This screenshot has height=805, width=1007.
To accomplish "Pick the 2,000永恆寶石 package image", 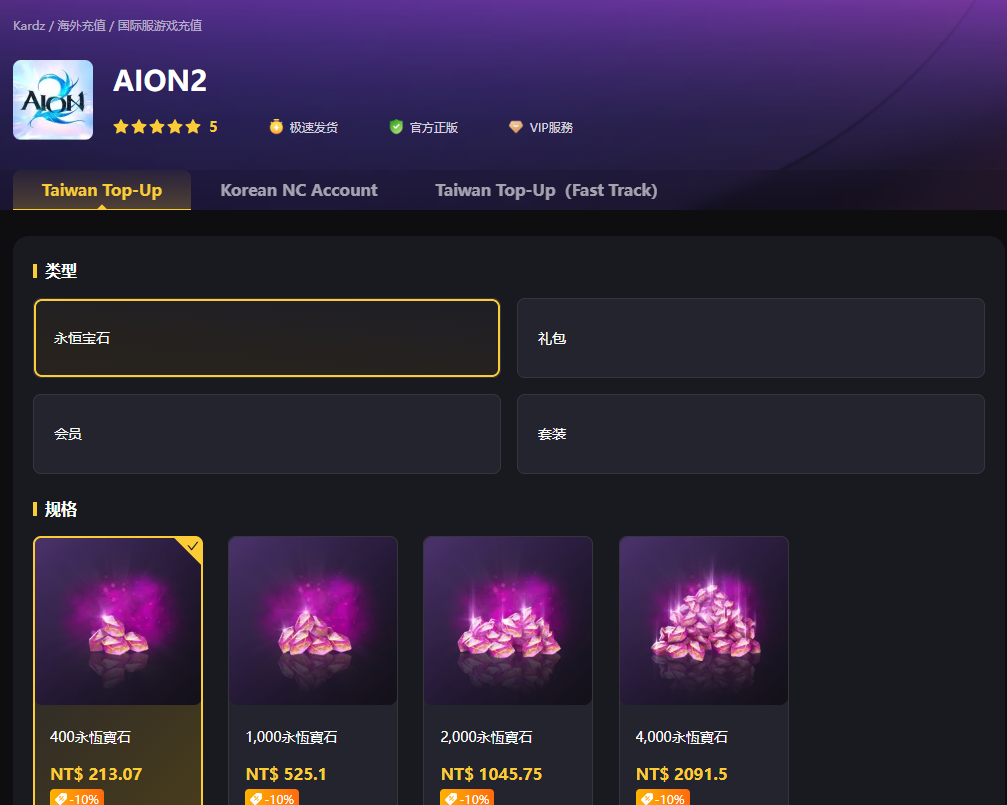I will 508,621.
